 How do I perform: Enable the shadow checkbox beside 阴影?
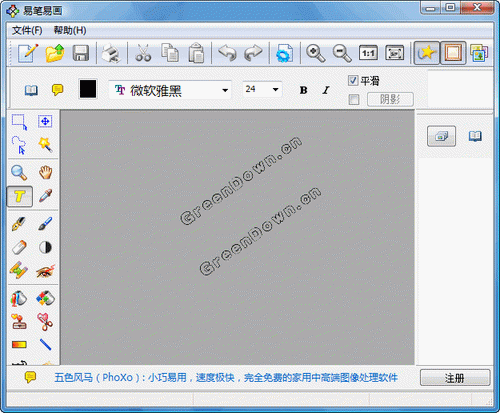(x=353, y=99)
